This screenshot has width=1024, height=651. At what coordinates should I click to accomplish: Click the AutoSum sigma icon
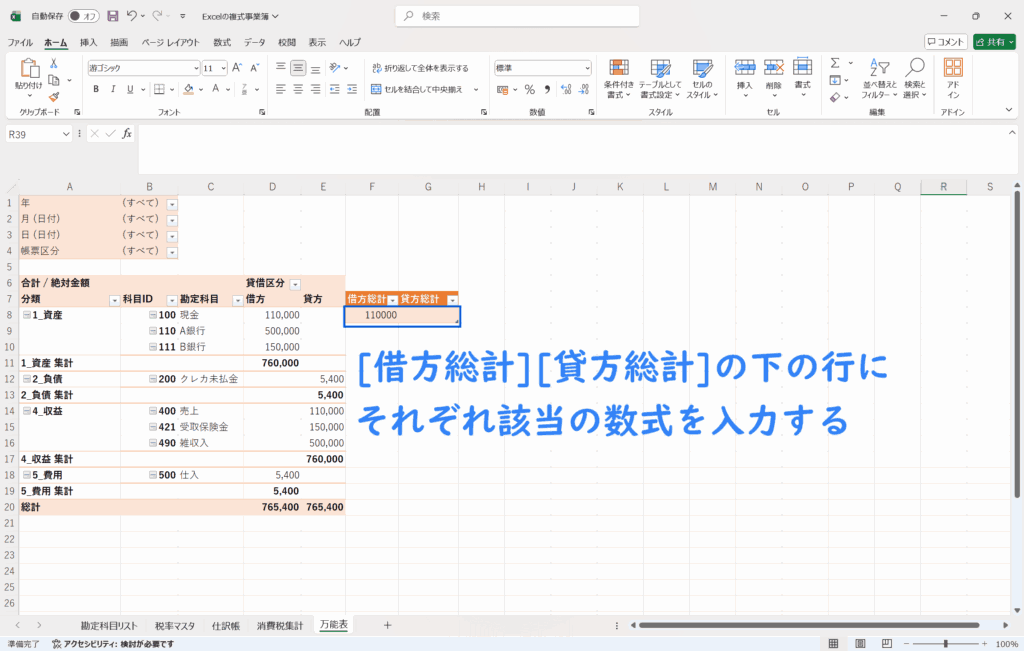point(835,63)
